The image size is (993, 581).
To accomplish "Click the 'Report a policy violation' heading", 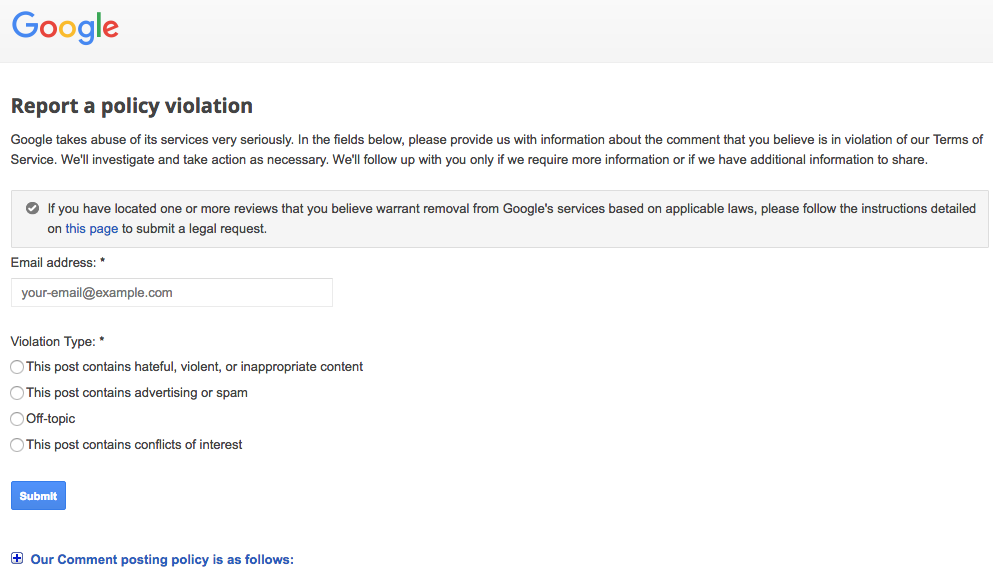I will click(x=132, y=106).
